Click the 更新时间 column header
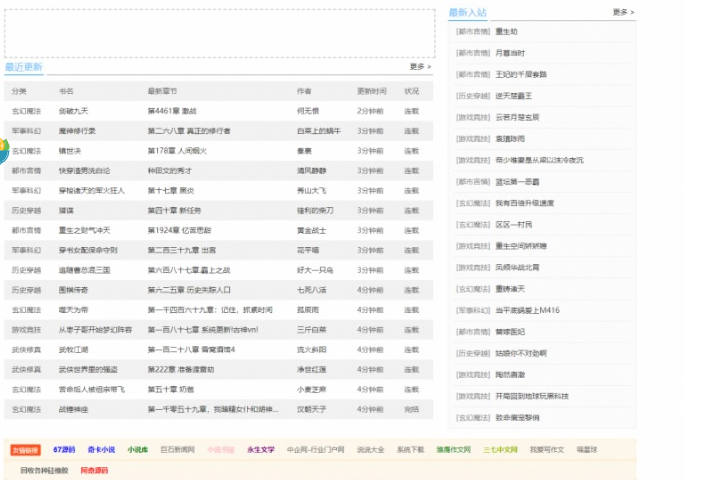The height and width of the screenshot is (480, 707). tap(372, 91)
